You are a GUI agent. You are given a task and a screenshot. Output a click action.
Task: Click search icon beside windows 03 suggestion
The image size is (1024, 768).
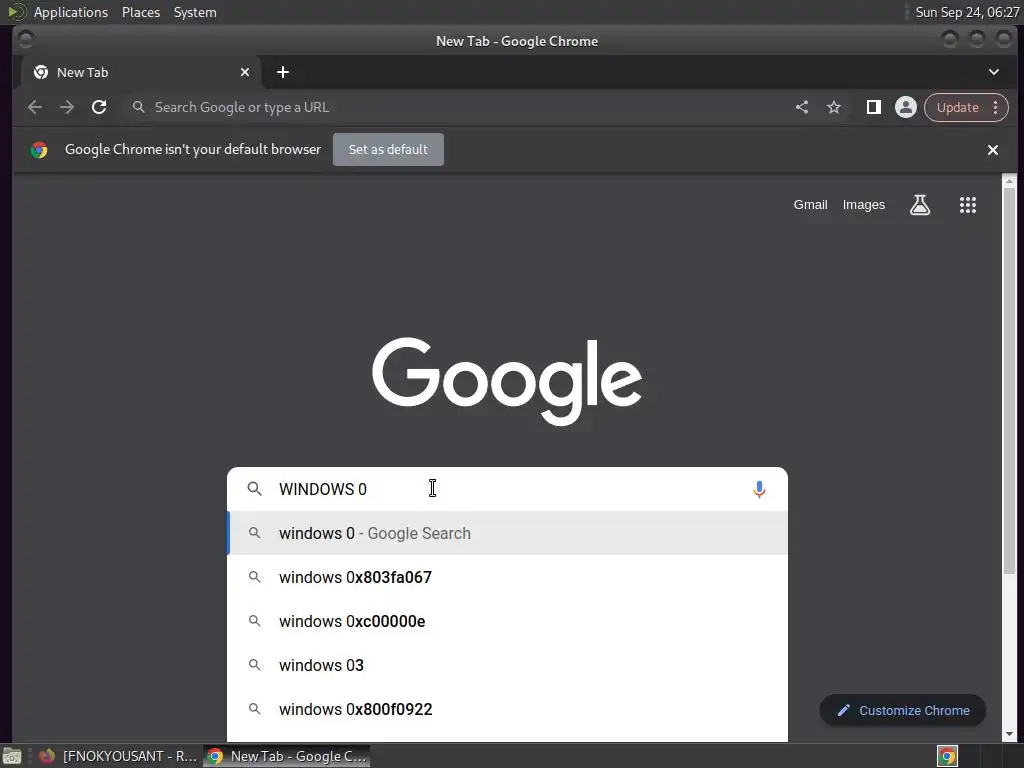click(255, 665)
